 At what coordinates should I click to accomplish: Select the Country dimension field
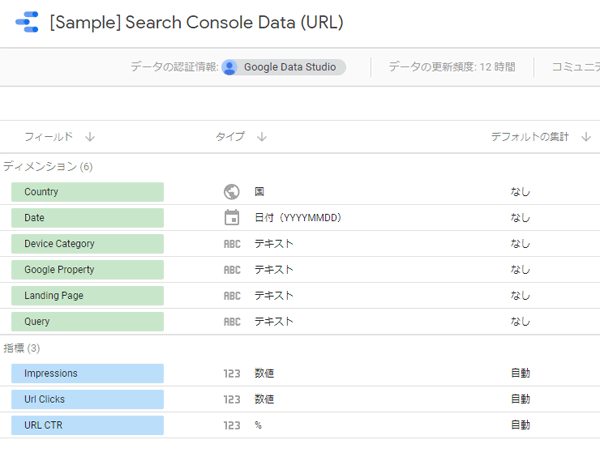click(88, 192)
